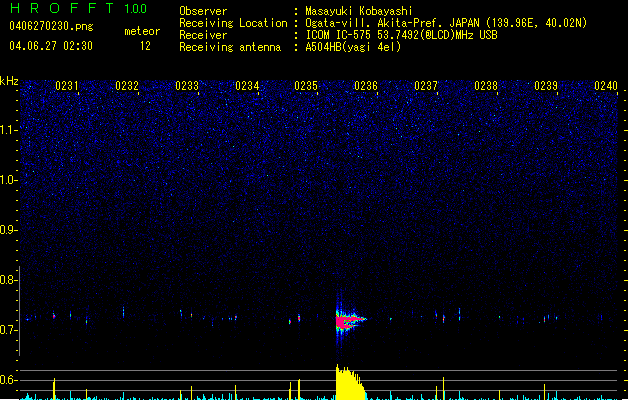Click the 0.9 kHz axis label
629x400 pixels.
point(8,230)
